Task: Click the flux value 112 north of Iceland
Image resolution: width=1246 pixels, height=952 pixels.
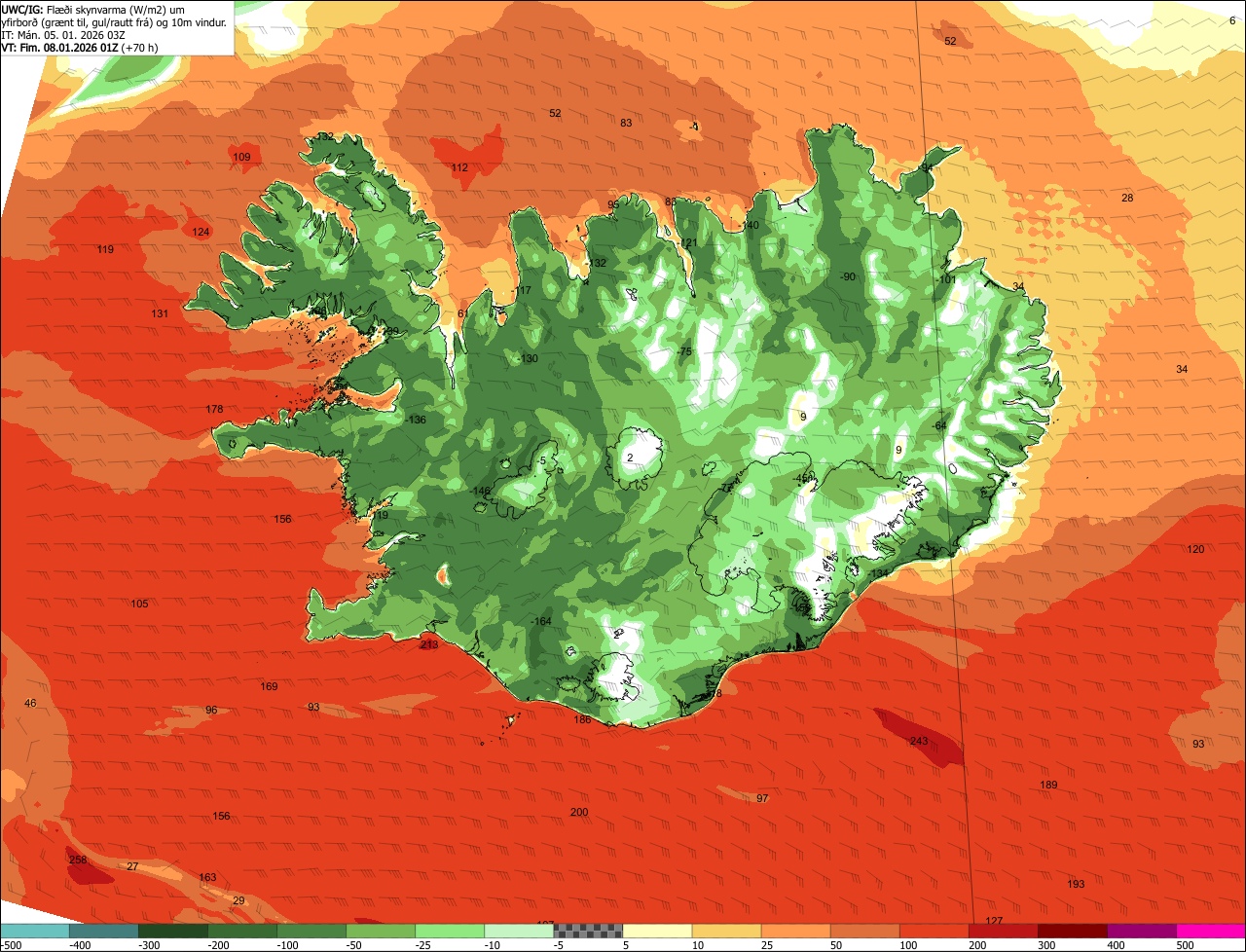Action: [x=459, y=167]
